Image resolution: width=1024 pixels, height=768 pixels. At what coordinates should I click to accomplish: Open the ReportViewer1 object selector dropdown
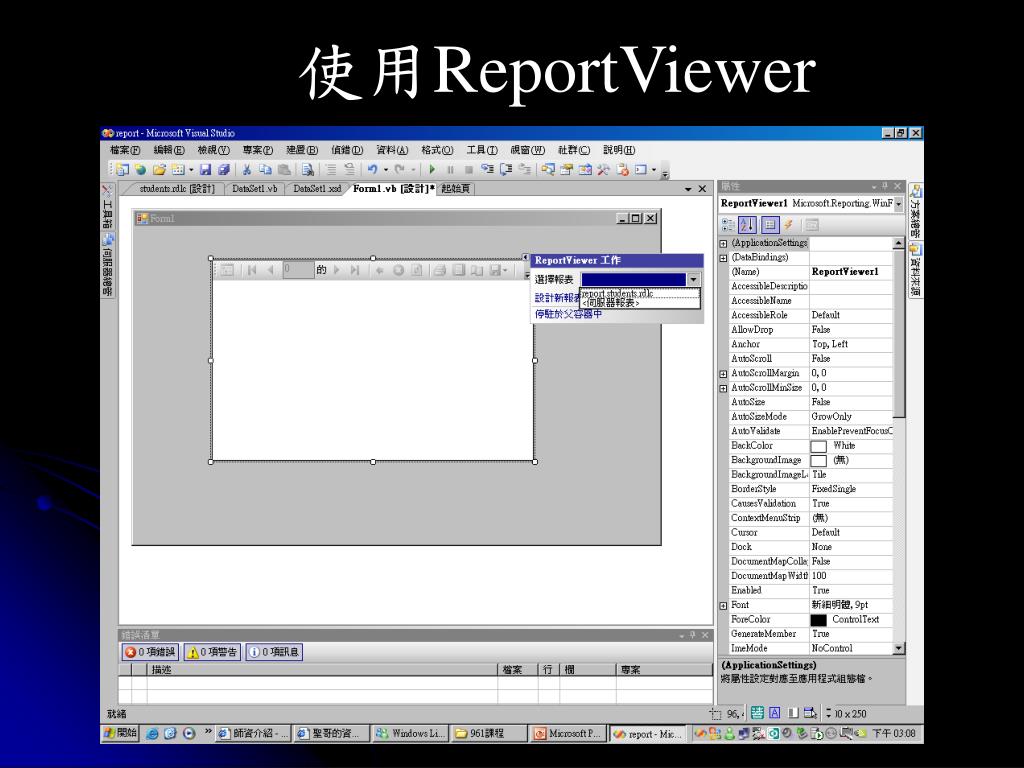tap(899, 204)
